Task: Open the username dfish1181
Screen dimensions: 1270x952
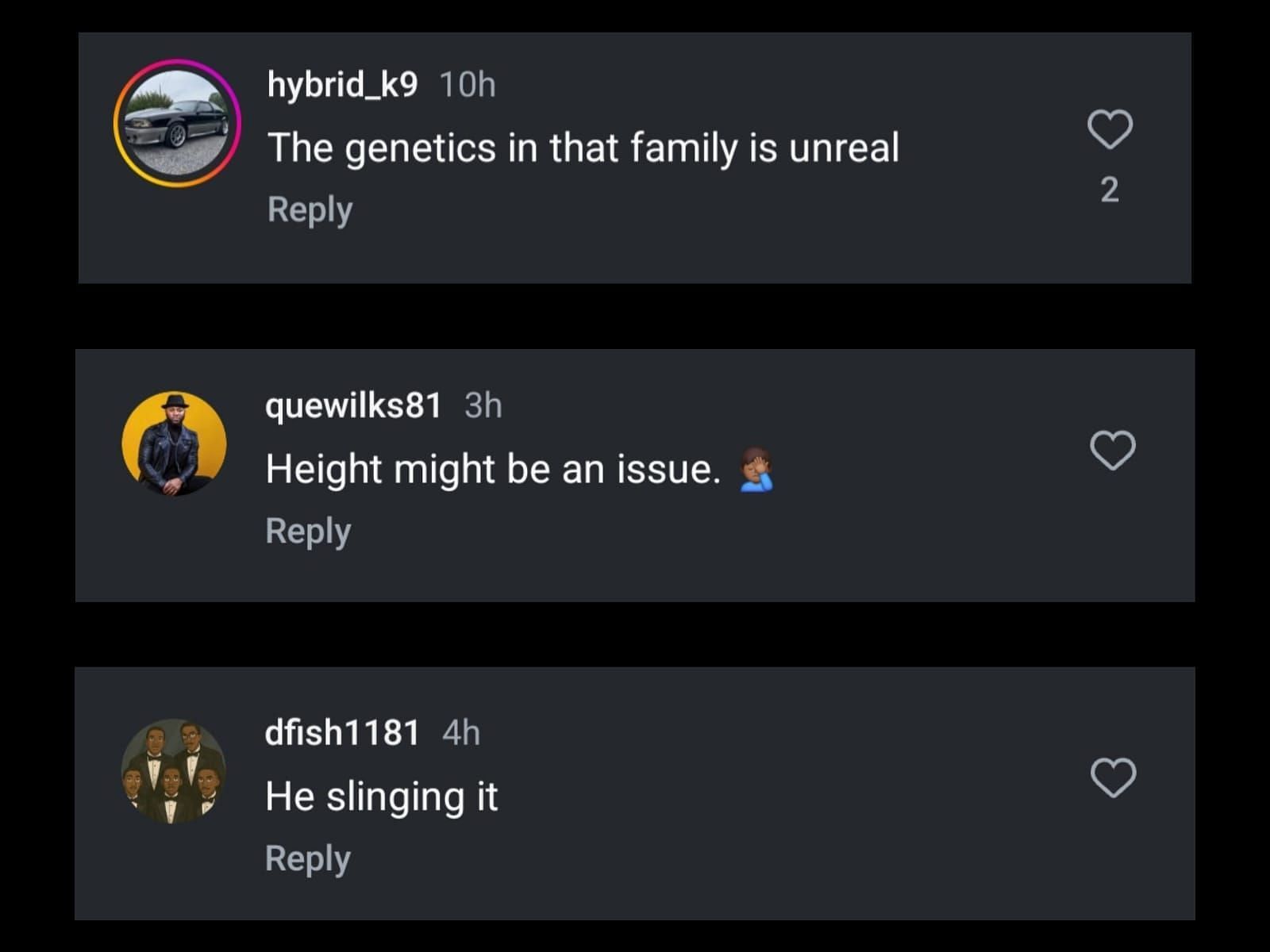Action: coord(341,734)
